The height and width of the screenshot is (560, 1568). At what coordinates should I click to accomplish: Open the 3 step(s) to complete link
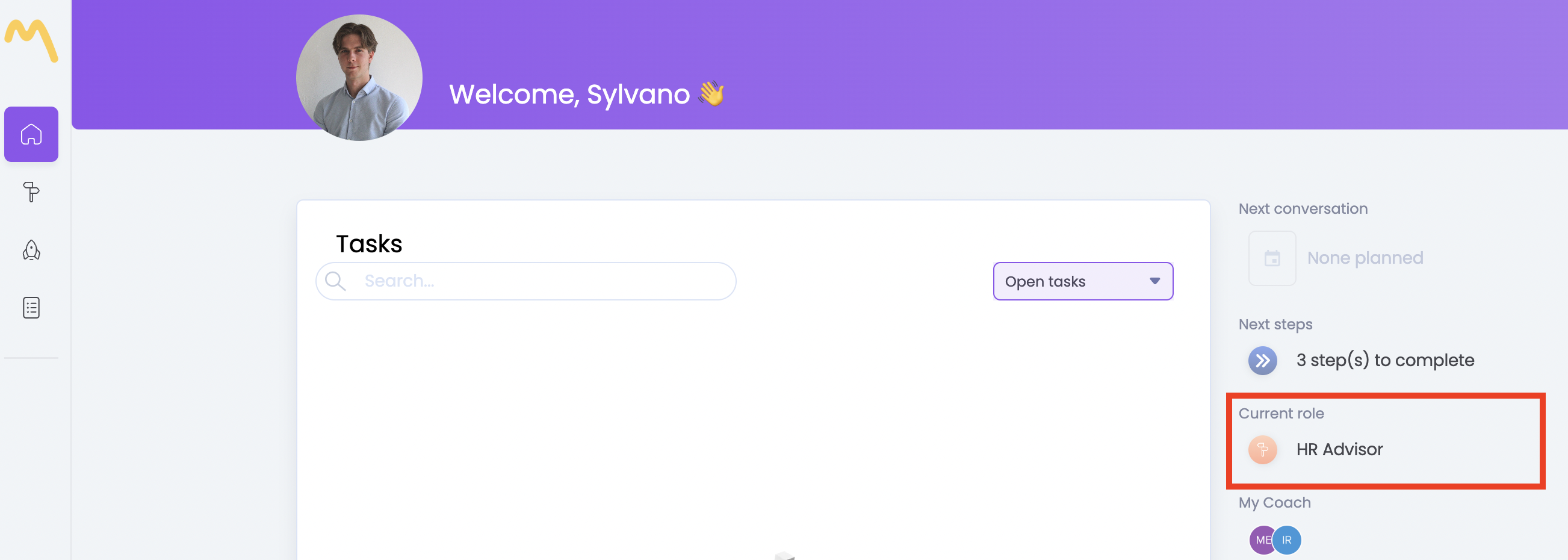click(x=1385, y=360)
